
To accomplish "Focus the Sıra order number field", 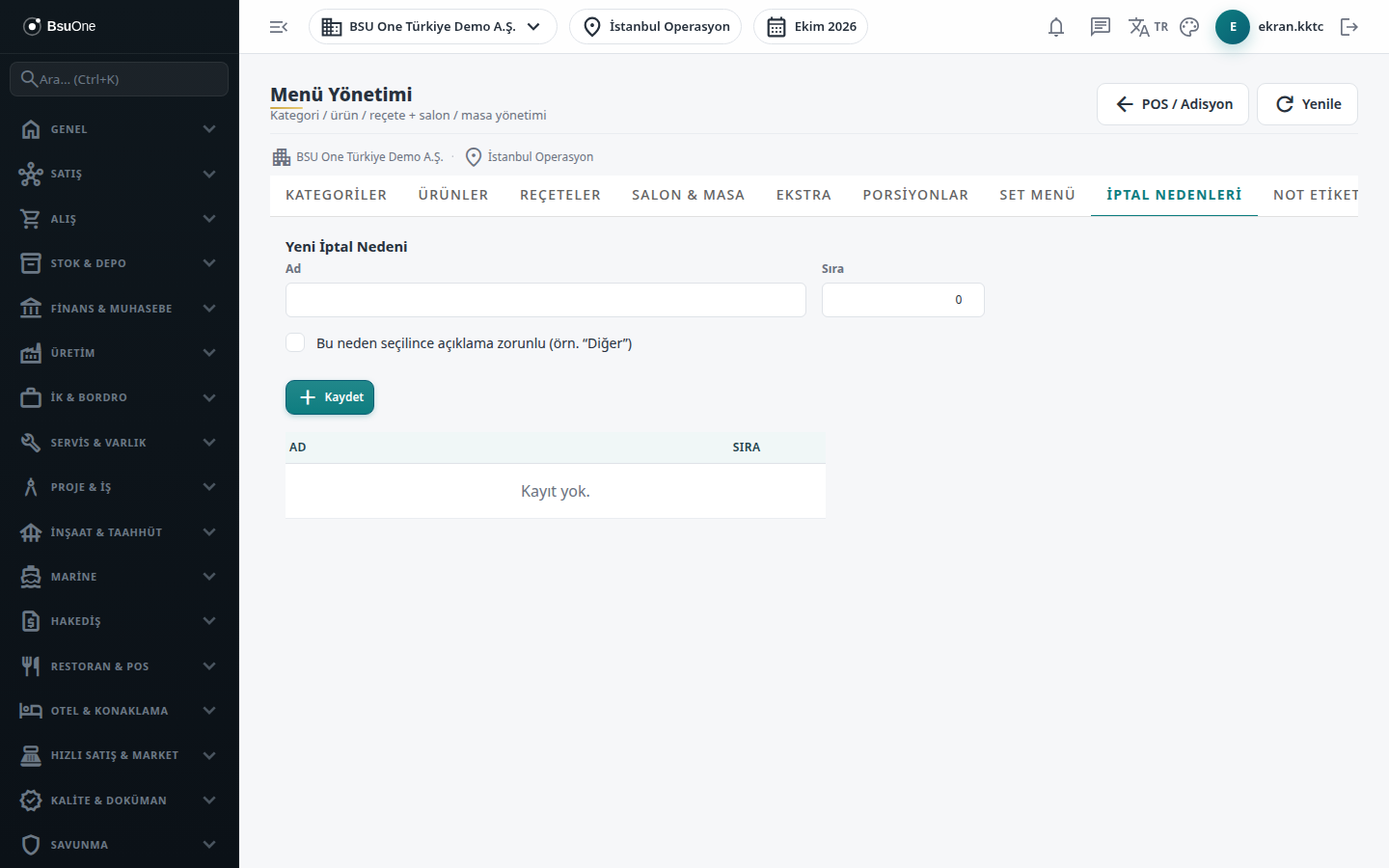I will [x=903, y=300].
